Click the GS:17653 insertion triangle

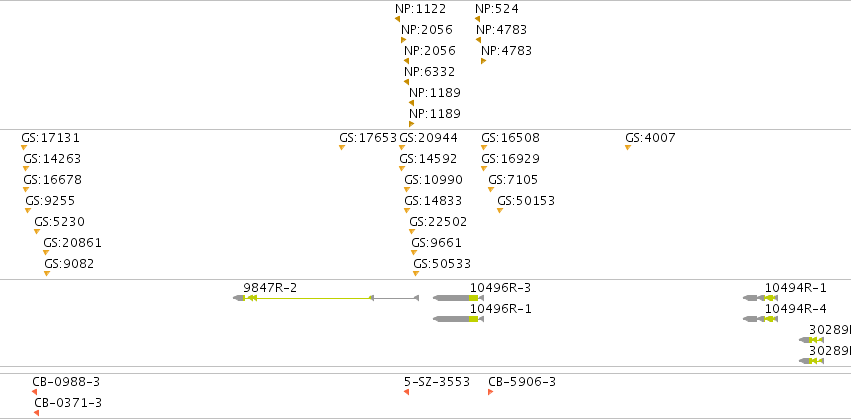(x=342, y=148)
